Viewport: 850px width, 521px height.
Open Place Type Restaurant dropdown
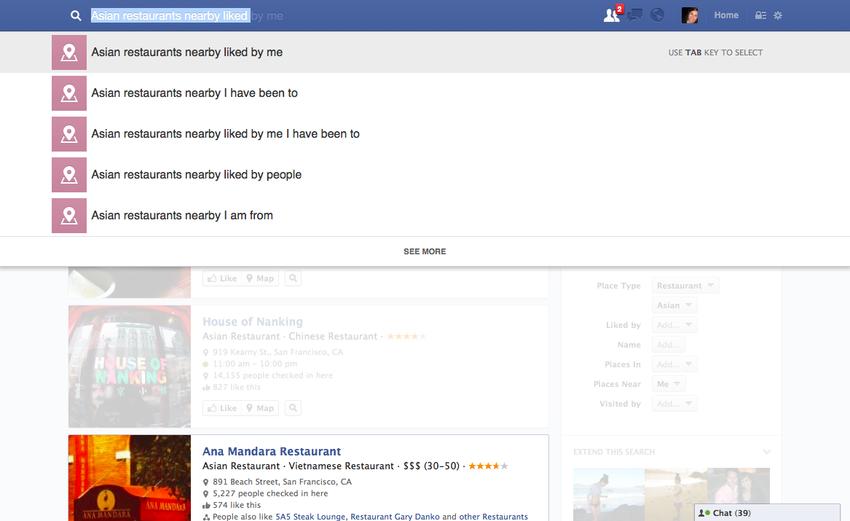(x=685, y=286)
